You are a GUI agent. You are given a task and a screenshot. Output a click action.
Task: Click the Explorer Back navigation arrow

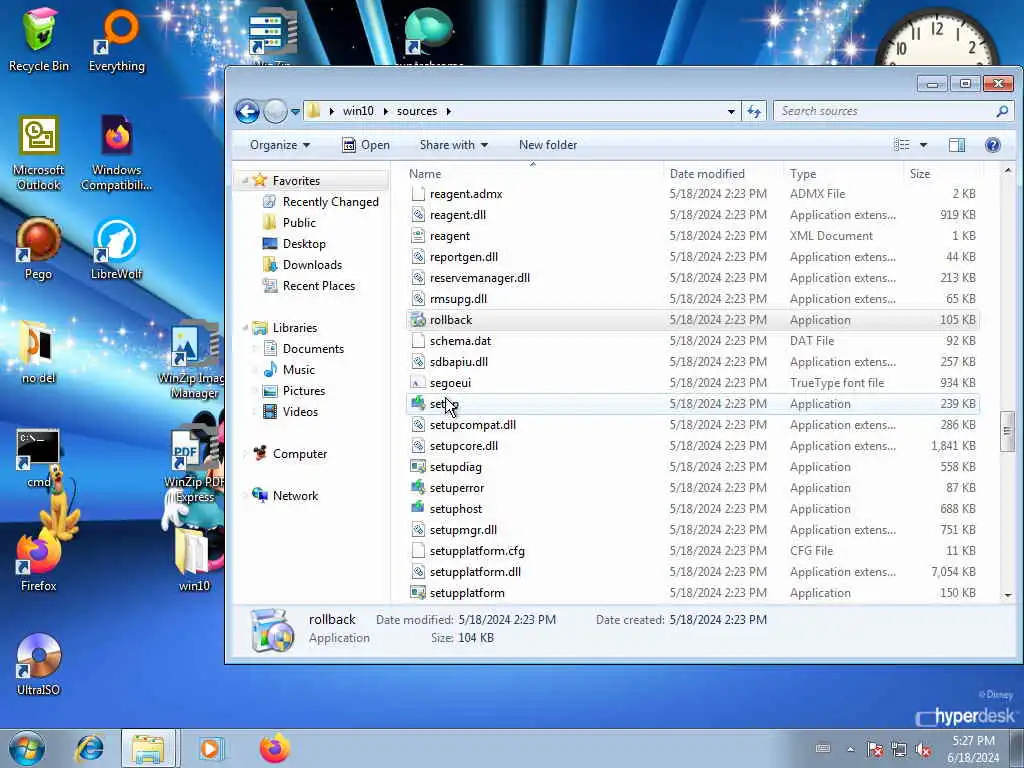pyautogui.click(x=248, y=112)
